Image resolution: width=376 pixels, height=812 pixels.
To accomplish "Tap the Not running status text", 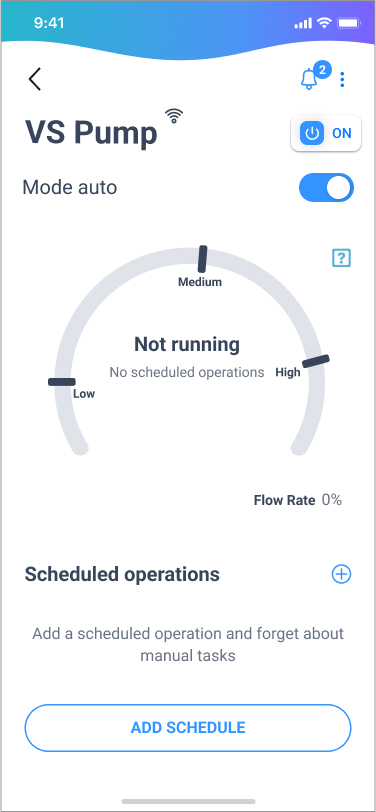I will (187, 344).
